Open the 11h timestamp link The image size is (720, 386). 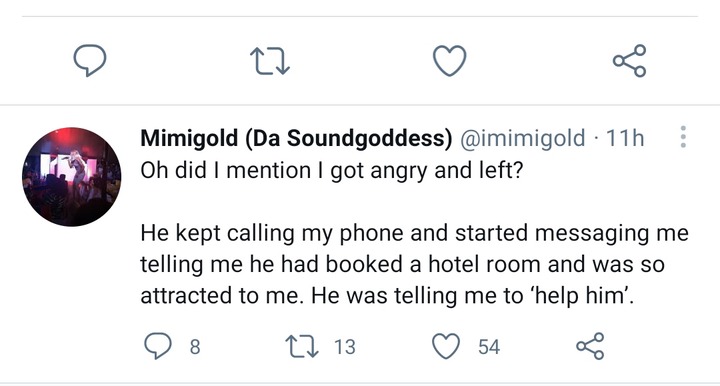pyautogui.click(x=625, y=138)
